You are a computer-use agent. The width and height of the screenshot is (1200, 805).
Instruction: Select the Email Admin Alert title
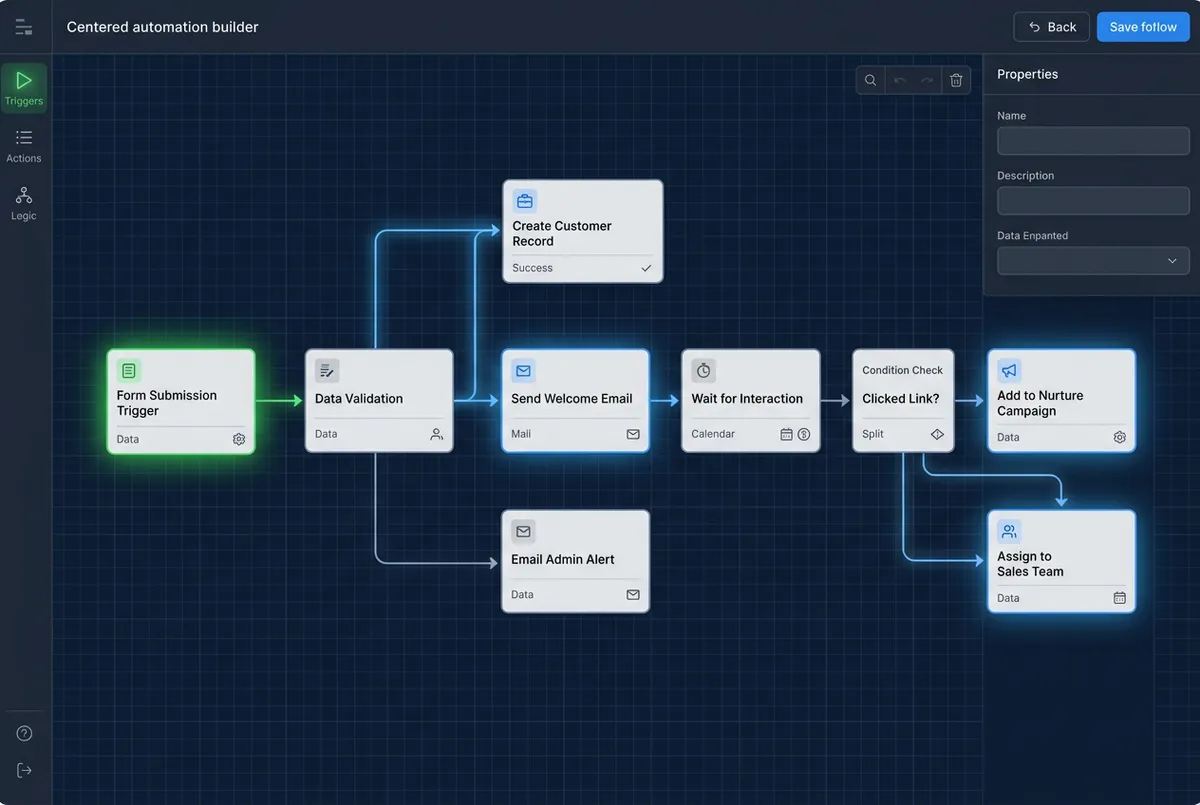point(563,559)
